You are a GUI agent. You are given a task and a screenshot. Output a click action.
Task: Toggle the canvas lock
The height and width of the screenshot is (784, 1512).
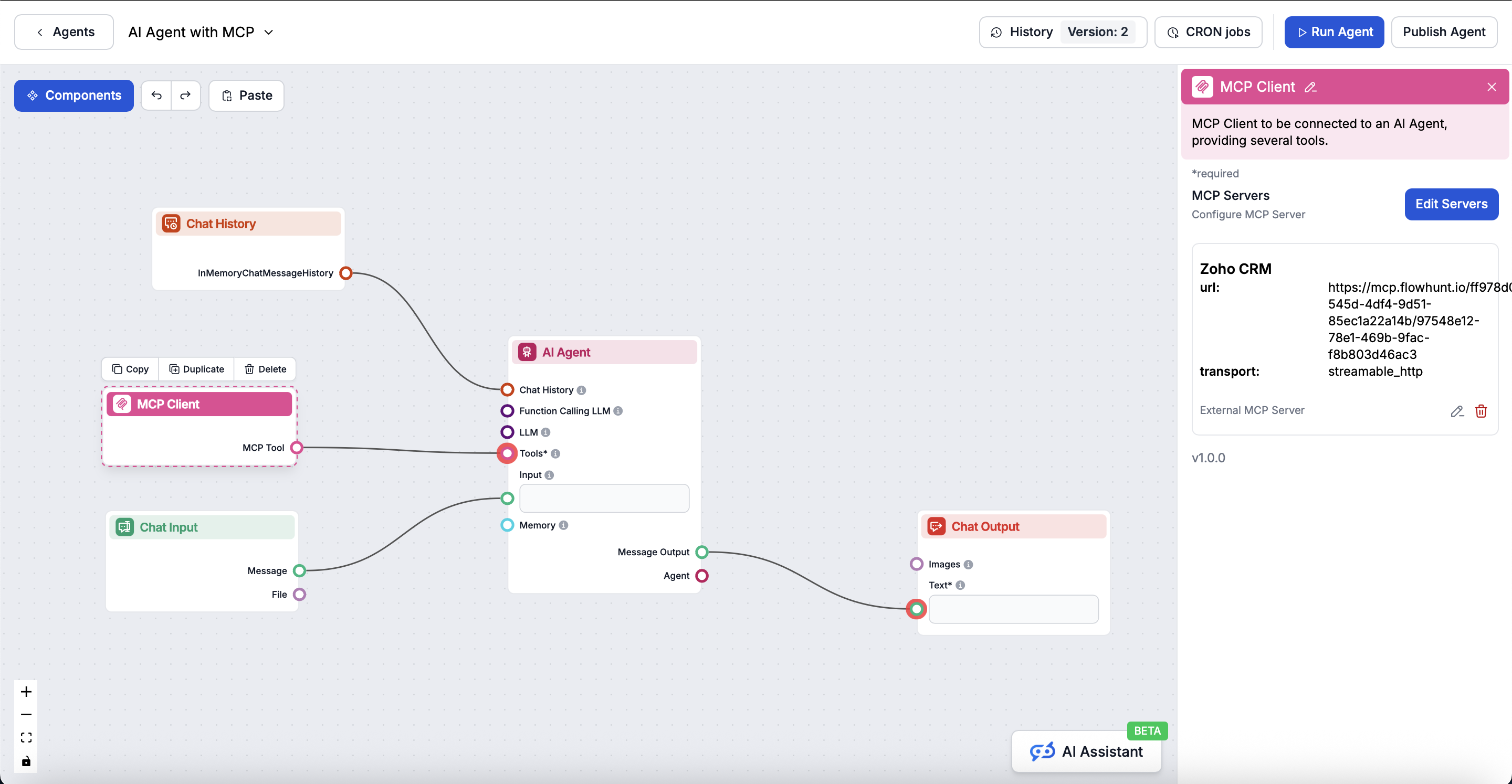pyautogui.click(x=26, y=760)
